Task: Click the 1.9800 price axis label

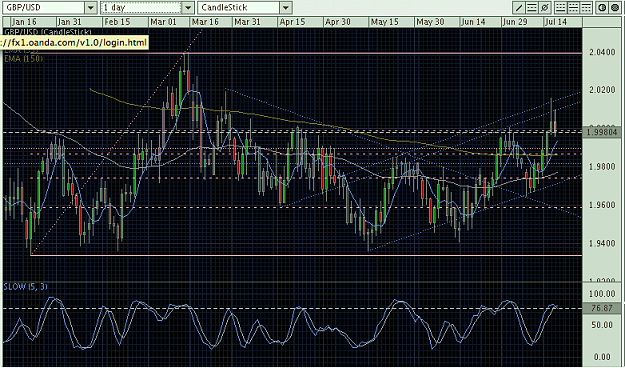Action: [602, 167]
